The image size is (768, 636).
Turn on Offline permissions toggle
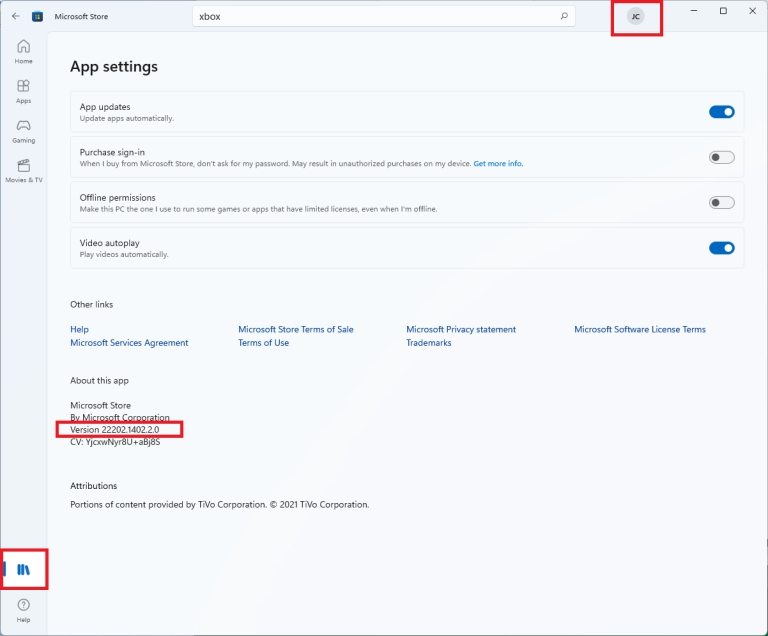721,202
